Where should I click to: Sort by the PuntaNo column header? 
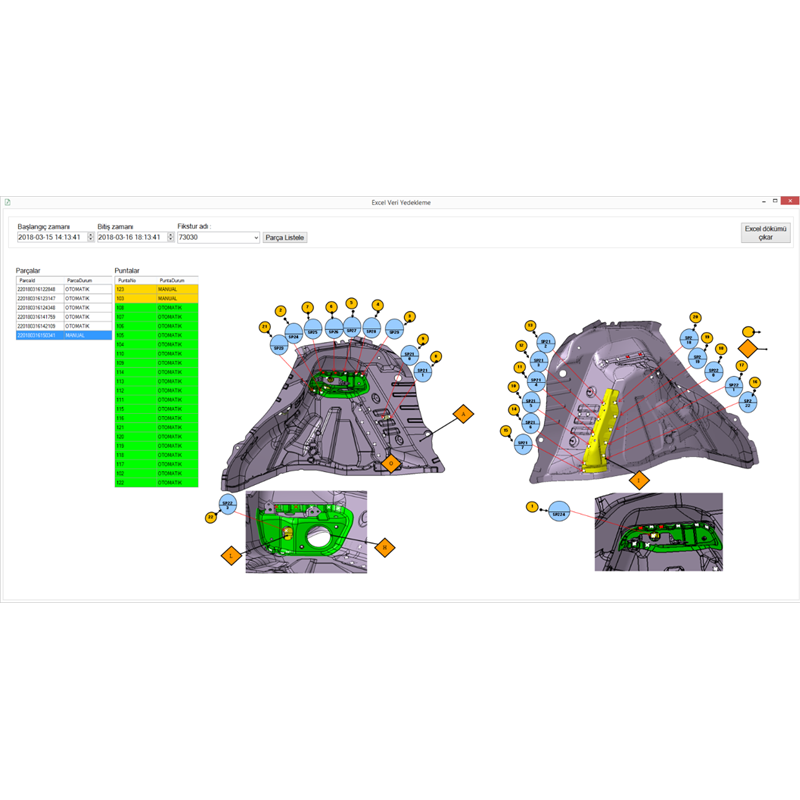coord(136,280)
